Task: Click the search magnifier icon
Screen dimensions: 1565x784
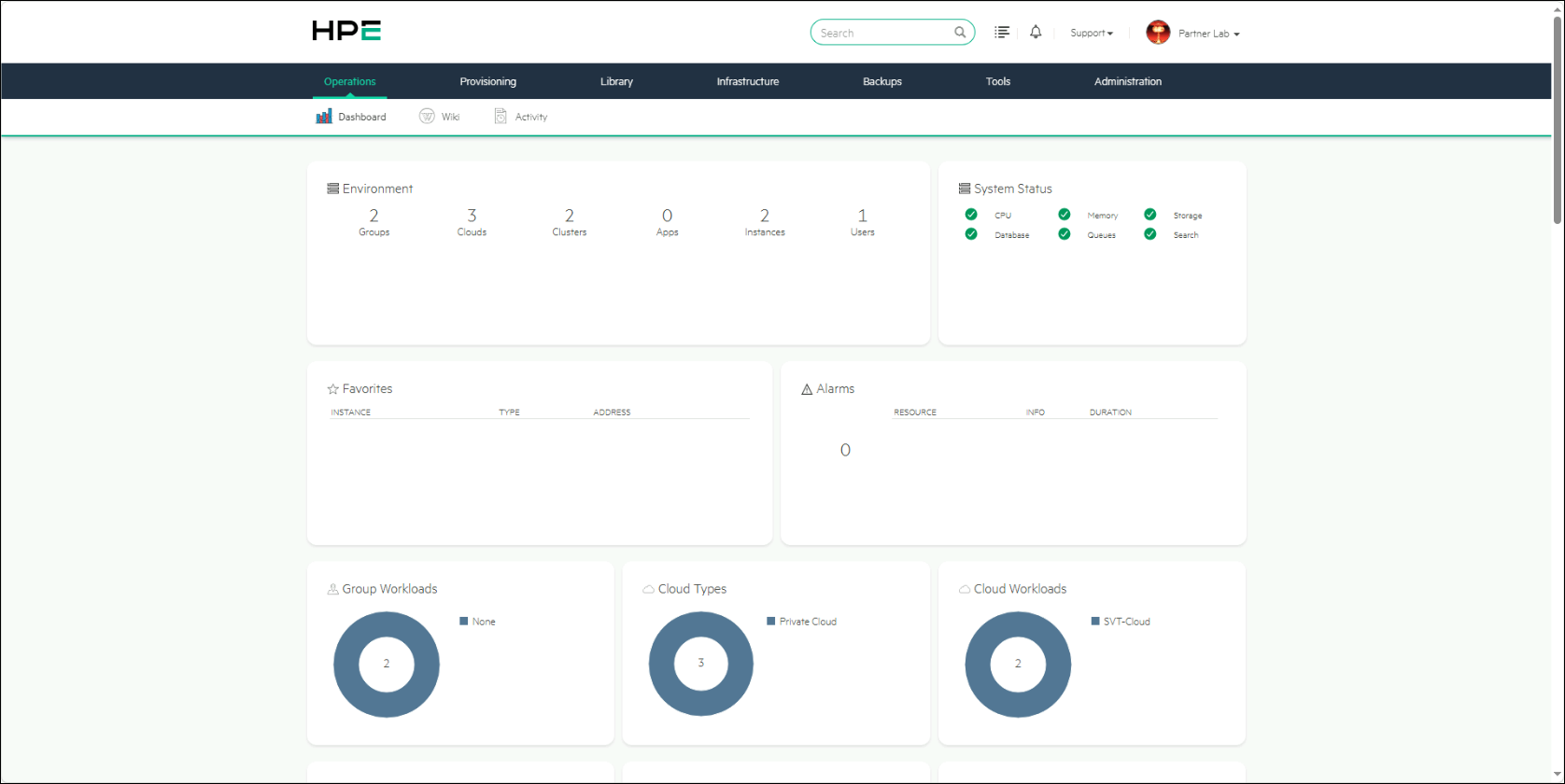Action: click(x=960, y=33)
